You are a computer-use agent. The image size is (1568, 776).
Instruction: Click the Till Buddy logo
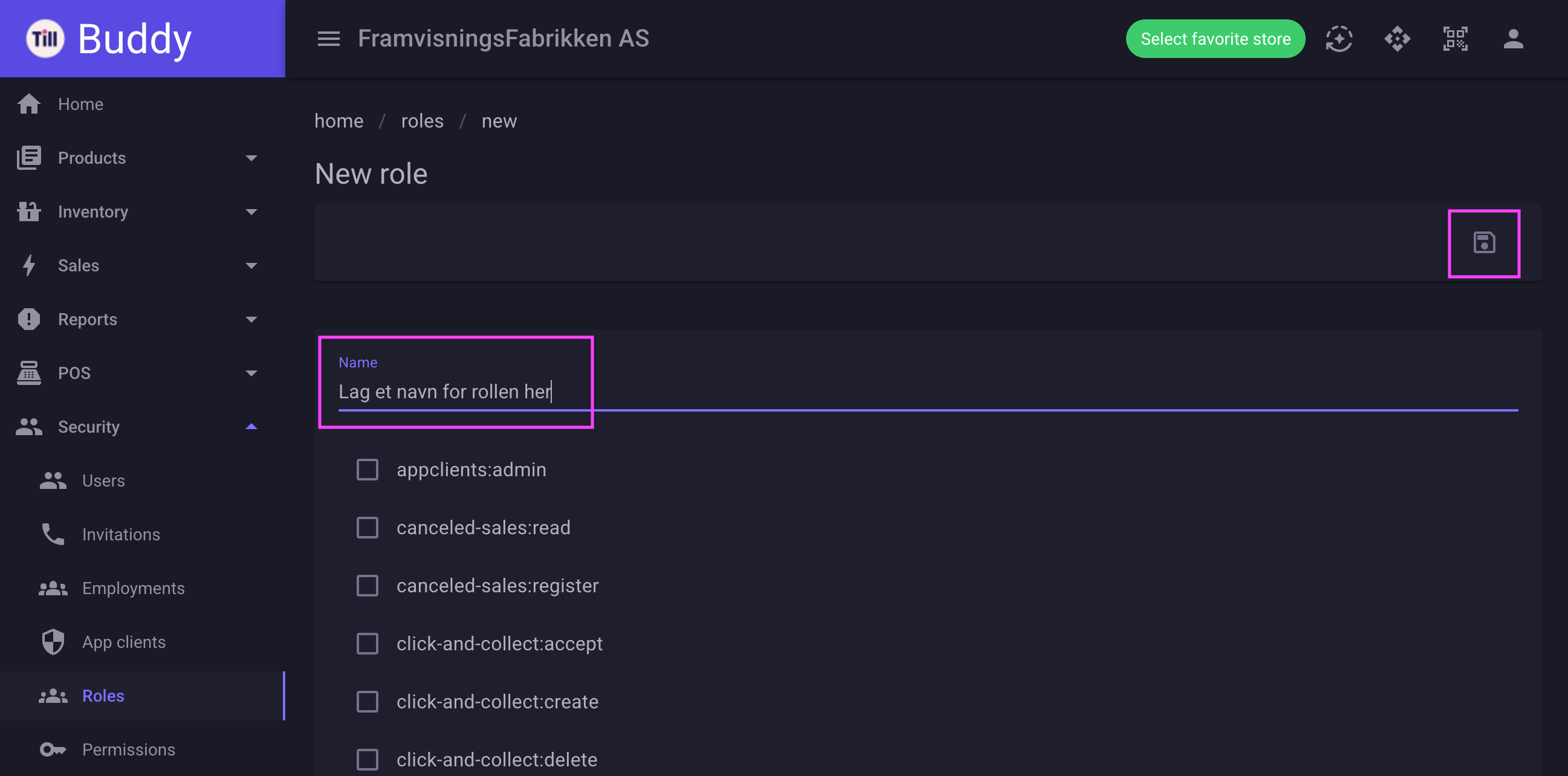[x=108, y=39]
